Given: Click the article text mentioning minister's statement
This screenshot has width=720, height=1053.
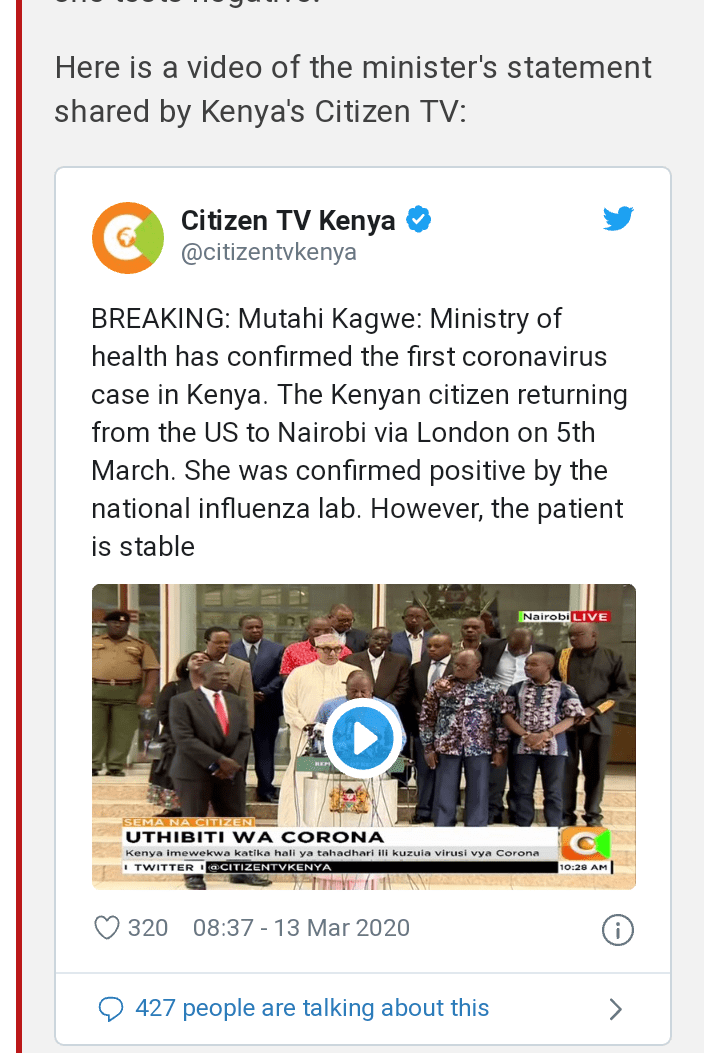Looking at the screenshot, I should pyautogui.click(x=353, y=89).
